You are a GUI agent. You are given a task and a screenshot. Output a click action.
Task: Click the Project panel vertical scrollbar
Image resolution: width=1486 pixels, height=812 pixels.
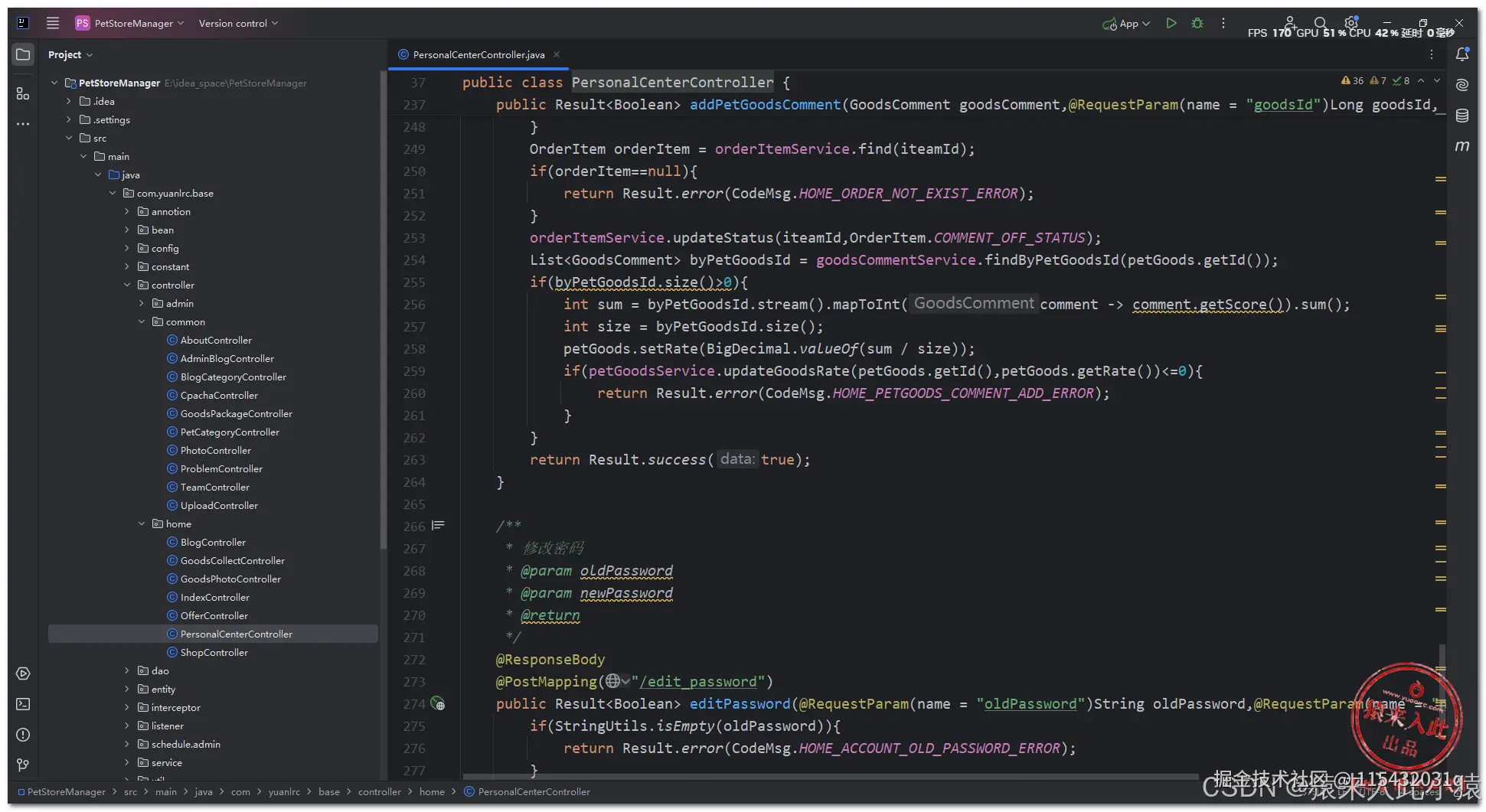pyautogui.click(x=383, y=310)
